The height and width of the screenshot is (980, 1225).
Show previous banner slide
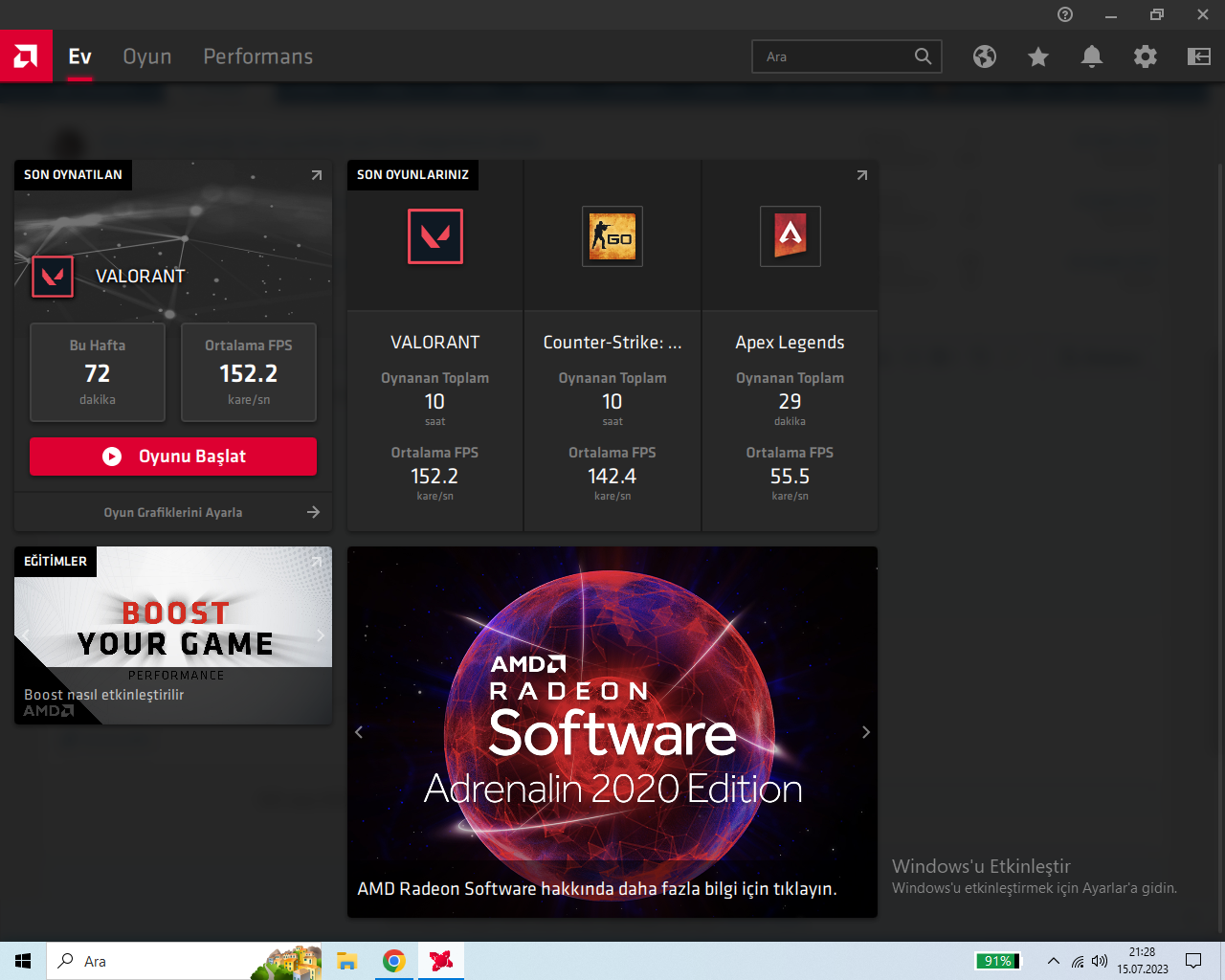(x=359, y=732)
